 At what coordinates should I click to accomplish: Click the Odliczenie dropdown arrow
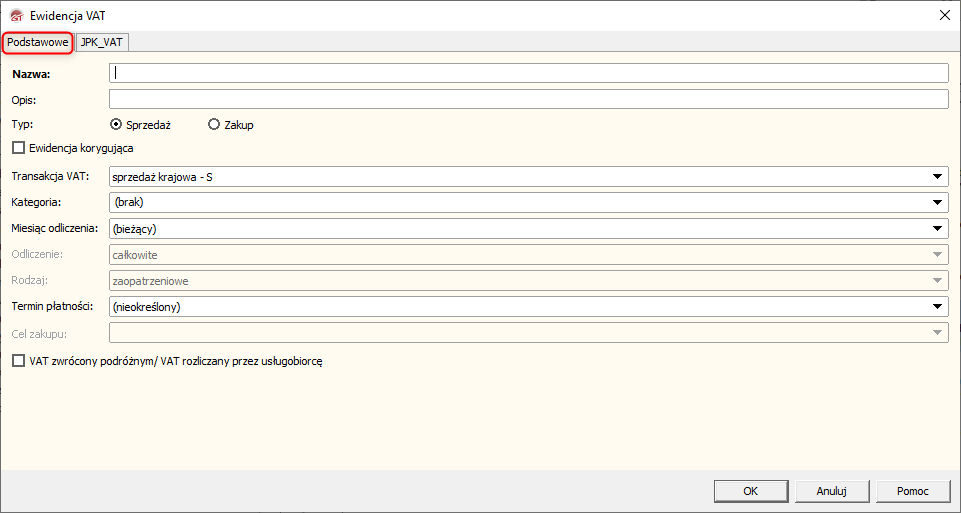(x=937, y=255)
